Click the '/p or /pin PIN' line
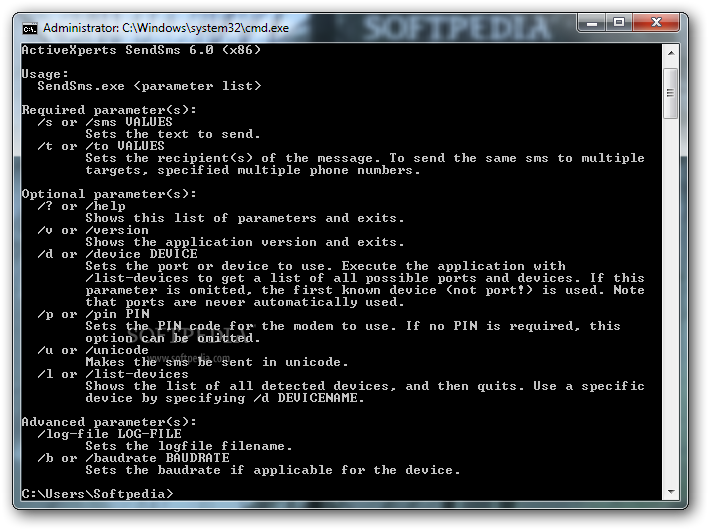Screen dimensions: 709x530 (94, 314)
